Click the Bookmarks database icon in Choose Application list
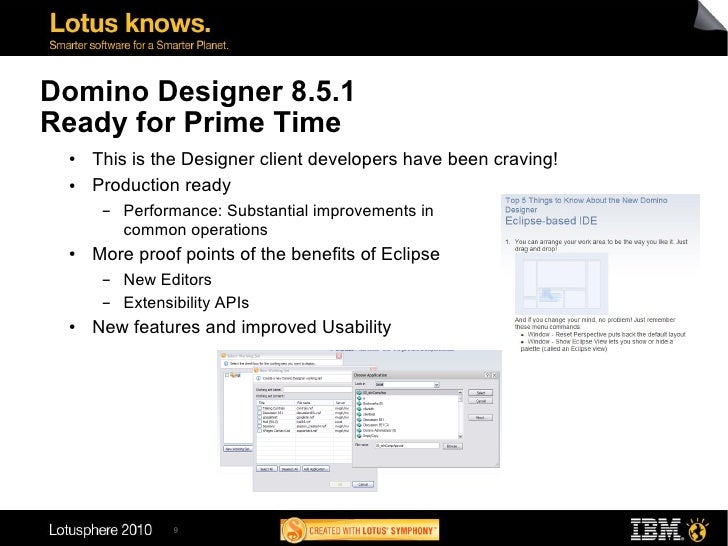Screen dimensions: 728x546 point(359,403)
